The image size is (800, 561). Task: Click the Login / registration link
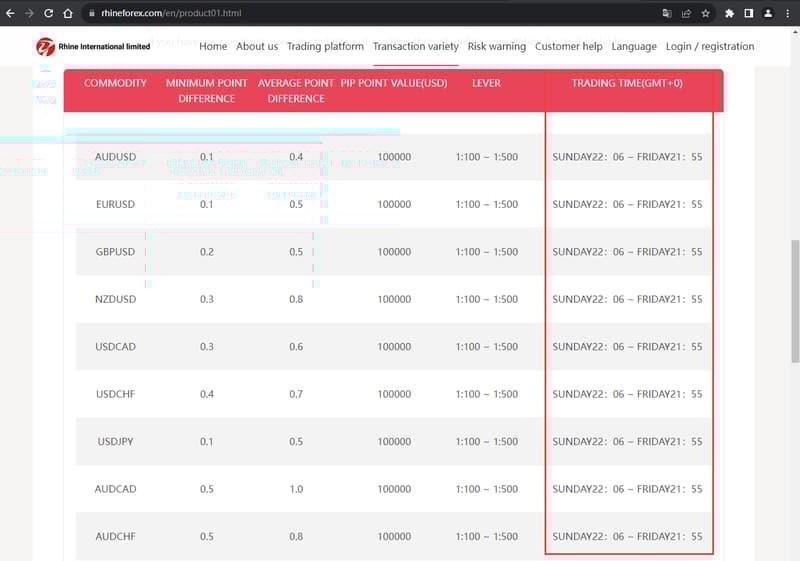(x=710, y=46)
